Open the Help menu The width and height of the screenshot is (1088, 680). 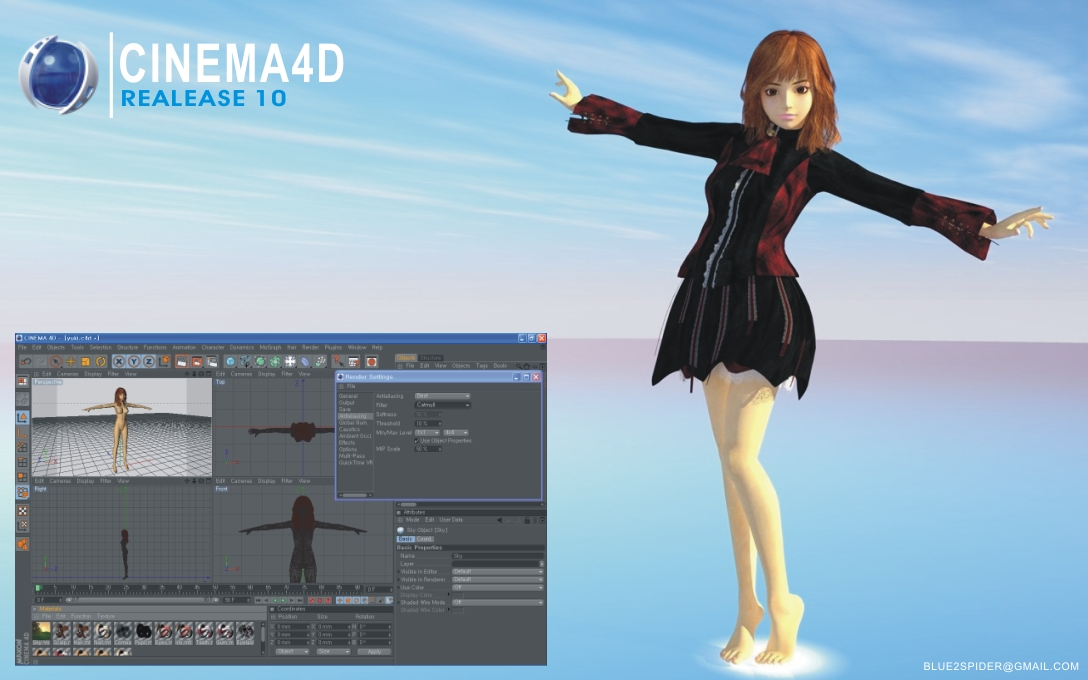pos(377,348)
